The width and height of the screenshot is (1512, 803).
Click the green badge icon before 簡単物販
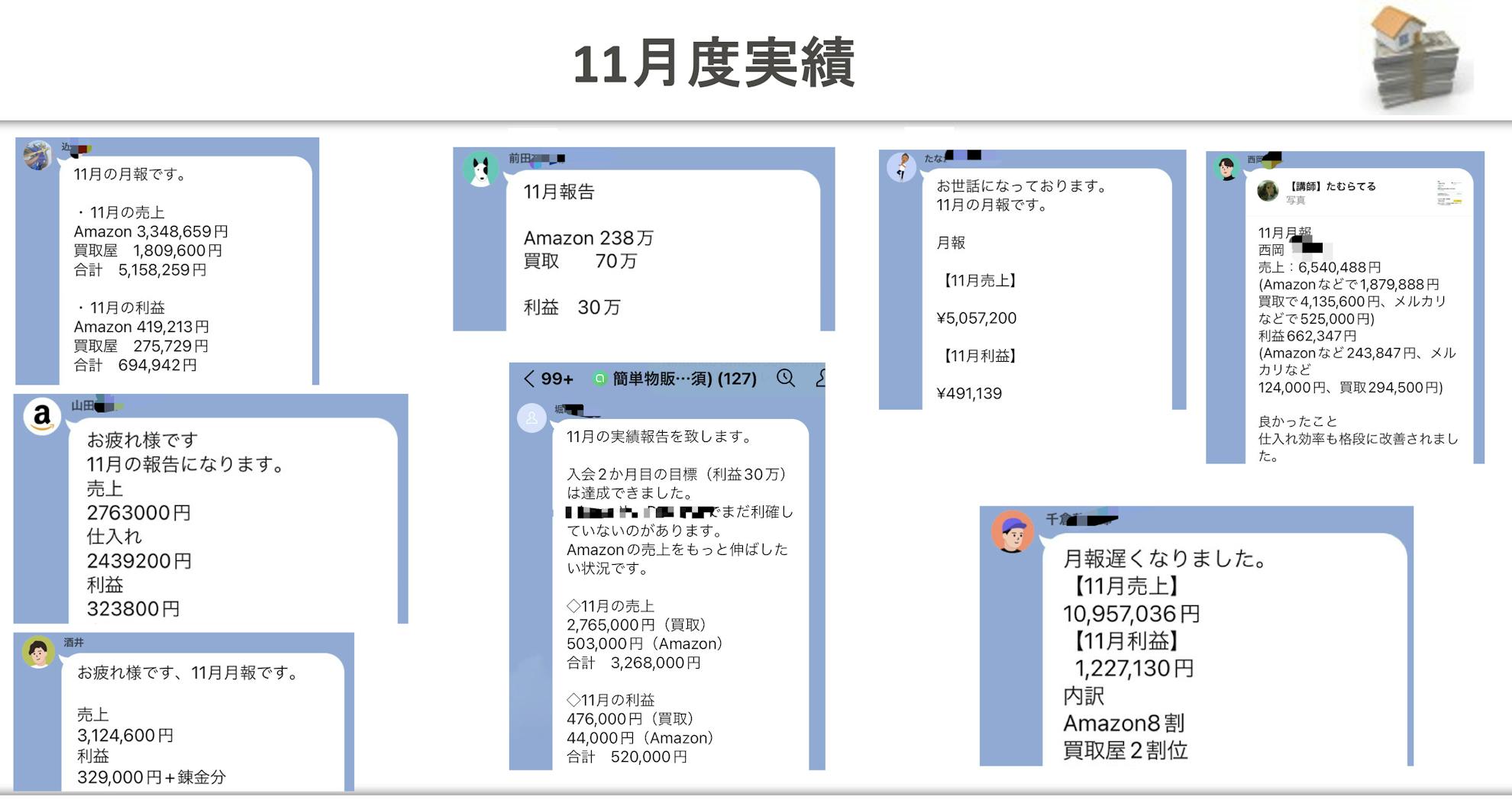click(x=599, y=379)
